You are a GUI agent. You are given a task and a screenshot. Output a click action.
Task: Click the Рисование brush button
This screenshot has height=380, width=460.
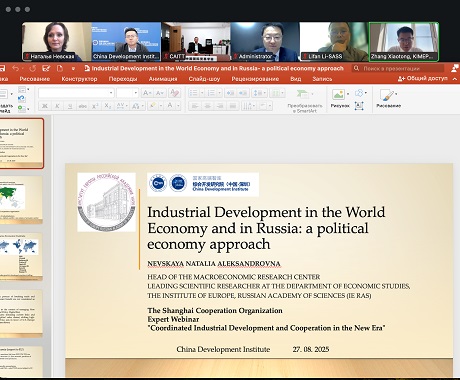click(x=388, y=99)
